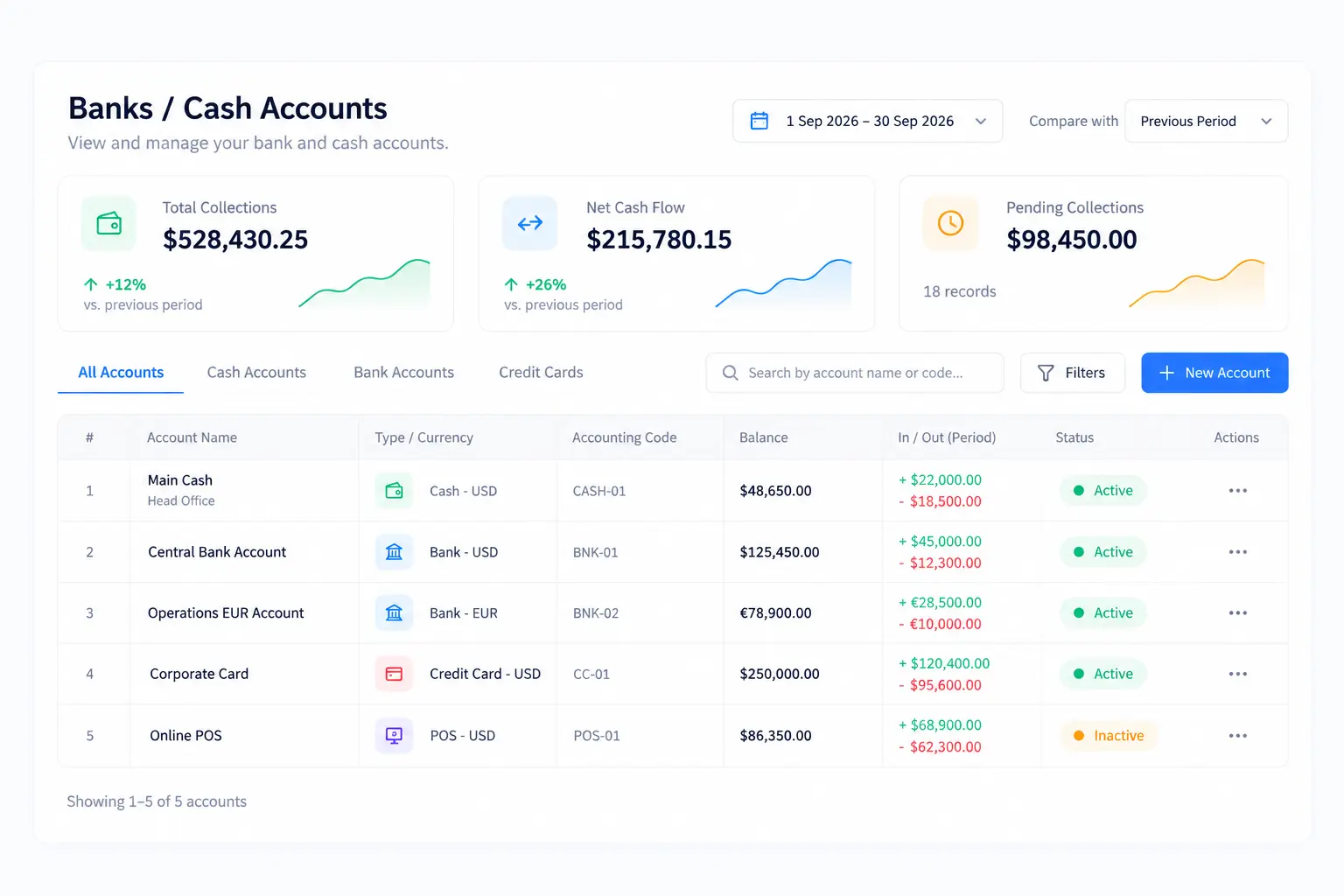This screenshot has width=1344, height=896.
Task: Click the Account Name column header
Action: click(192, 437)
